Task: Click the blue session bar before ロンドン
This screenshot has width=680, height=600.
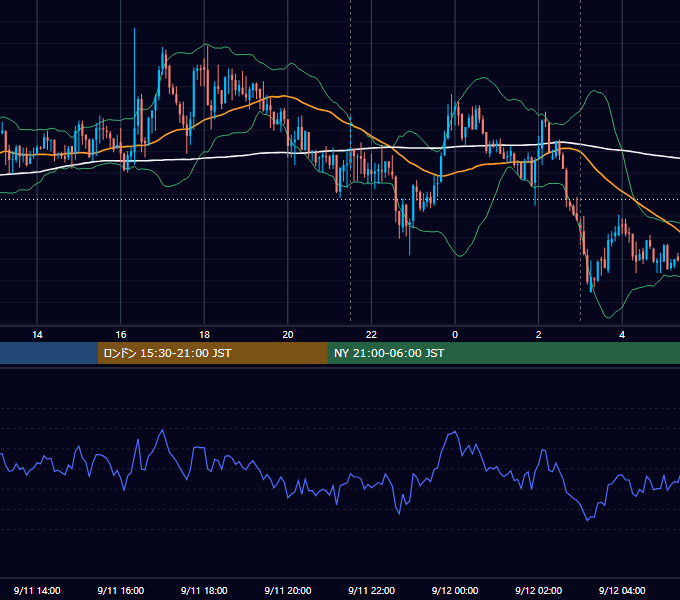Action: pos(49,353)
